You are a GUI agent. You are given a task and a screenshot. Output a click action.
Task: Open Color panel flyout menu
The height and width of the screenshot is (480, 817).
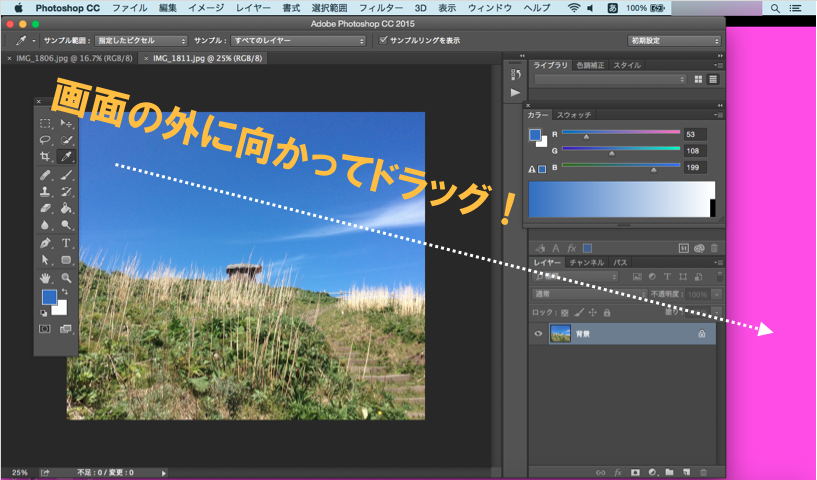tap(718, 115)
